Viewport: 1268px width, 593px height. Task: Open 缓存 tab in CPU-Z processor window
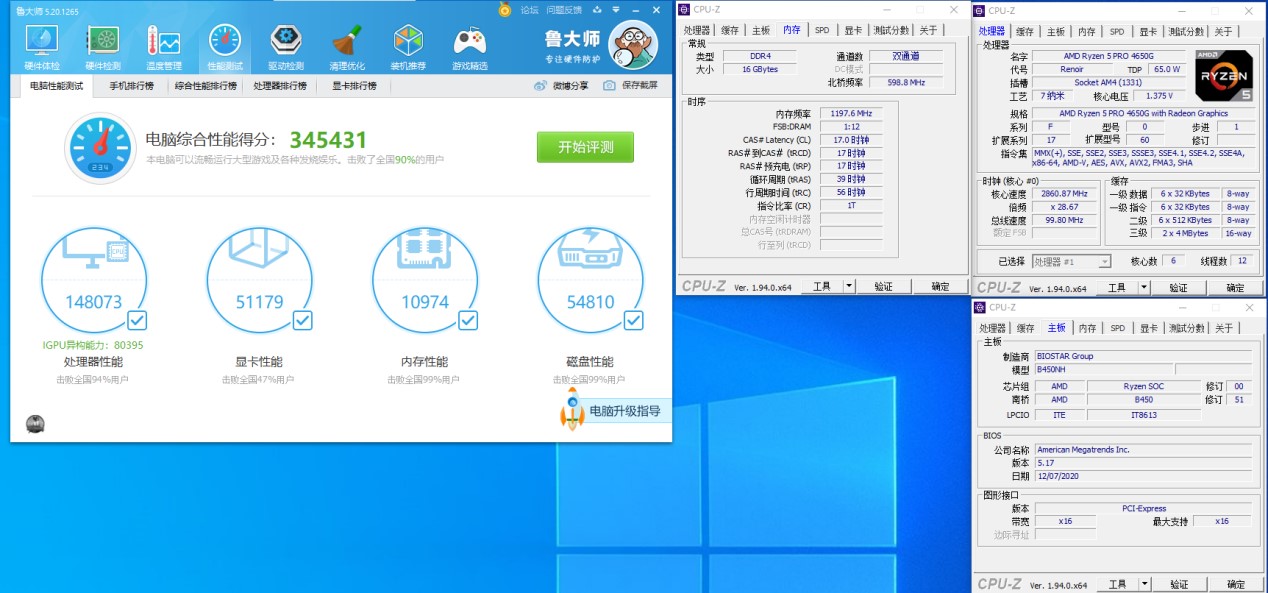[1025, 32]
